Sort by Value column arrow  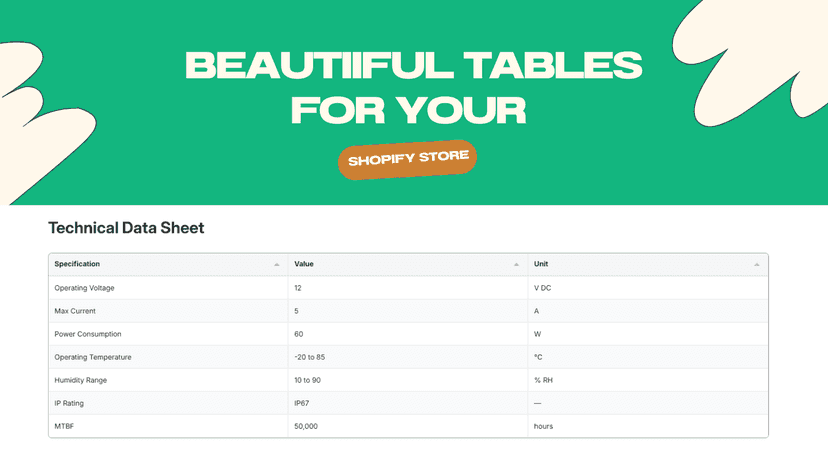coord(516,264)
